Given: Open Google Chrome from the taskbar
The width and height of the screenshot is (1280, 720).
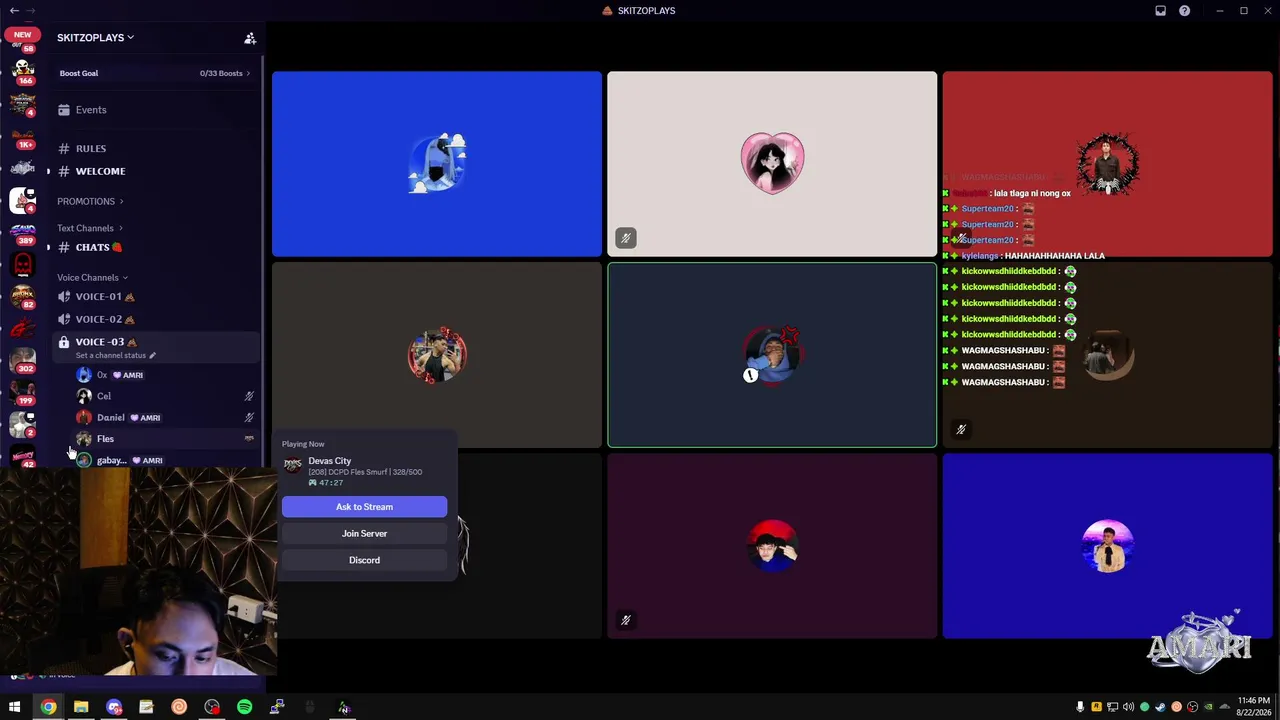Looking at the screenshot, I should click(48, 708).
